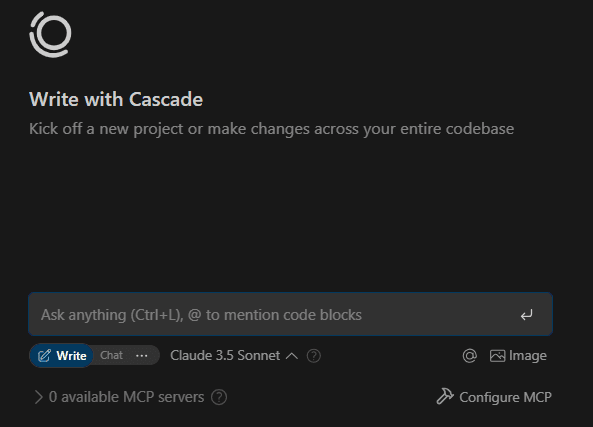Open help icon next to model name
The width and height of the screenshot is (593, 427).
(314, 356)
